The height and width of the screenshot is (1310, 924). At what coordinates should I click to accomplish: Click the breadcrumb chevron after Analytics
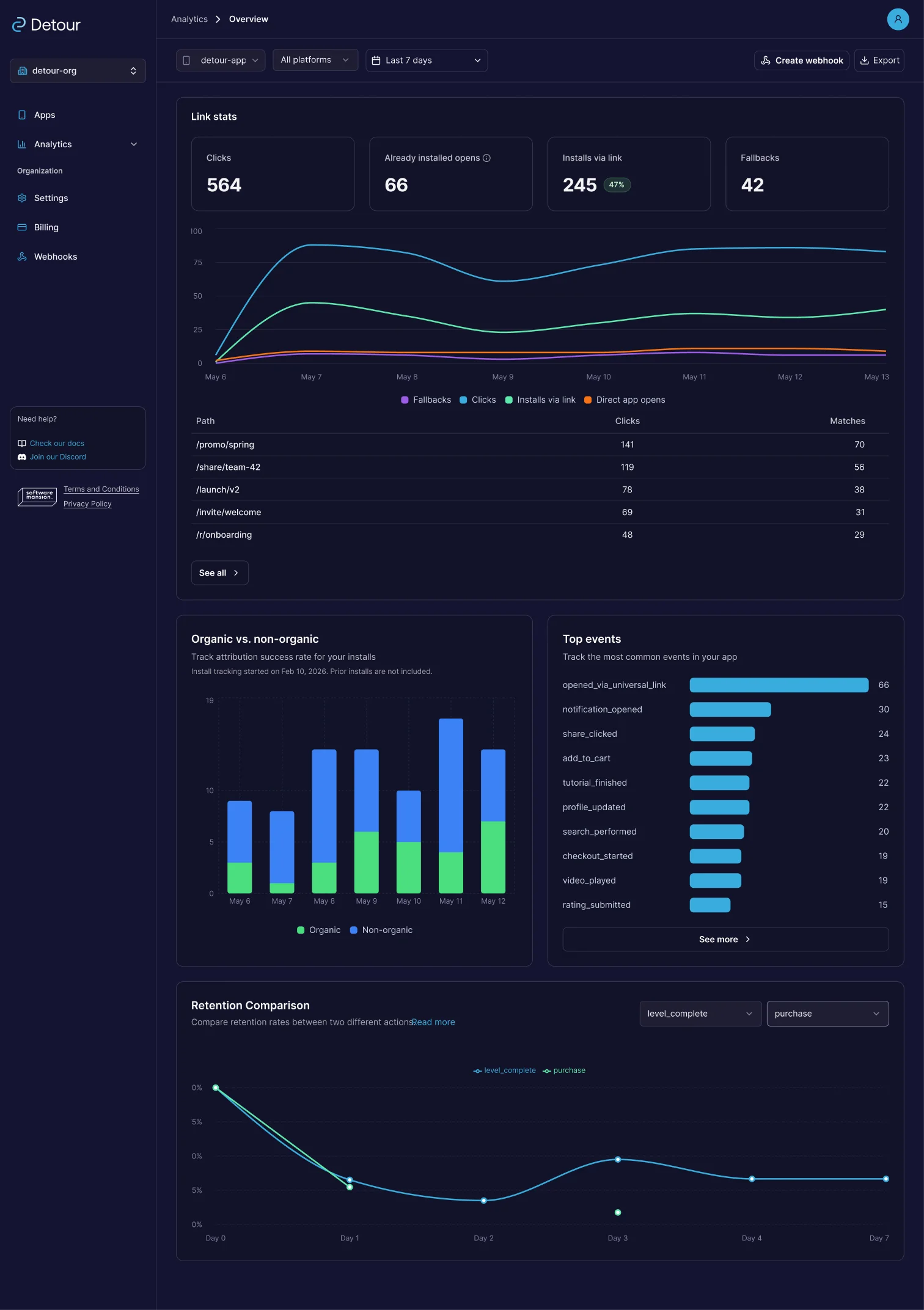pyautogui.click(x=218, y=20)
